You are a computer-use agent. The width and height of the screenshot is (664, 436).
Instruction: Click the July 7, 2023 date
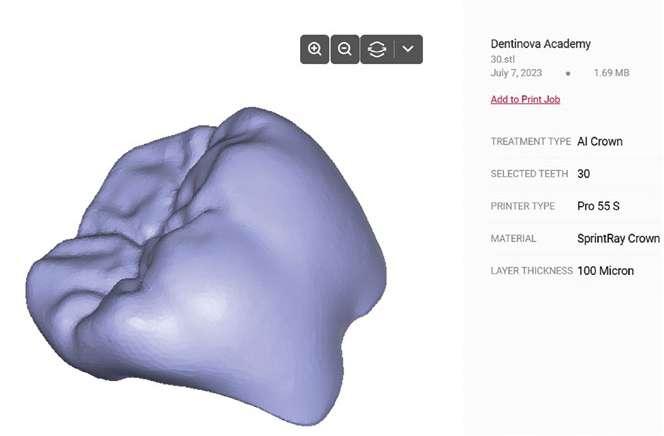click(x=516, y=73)
